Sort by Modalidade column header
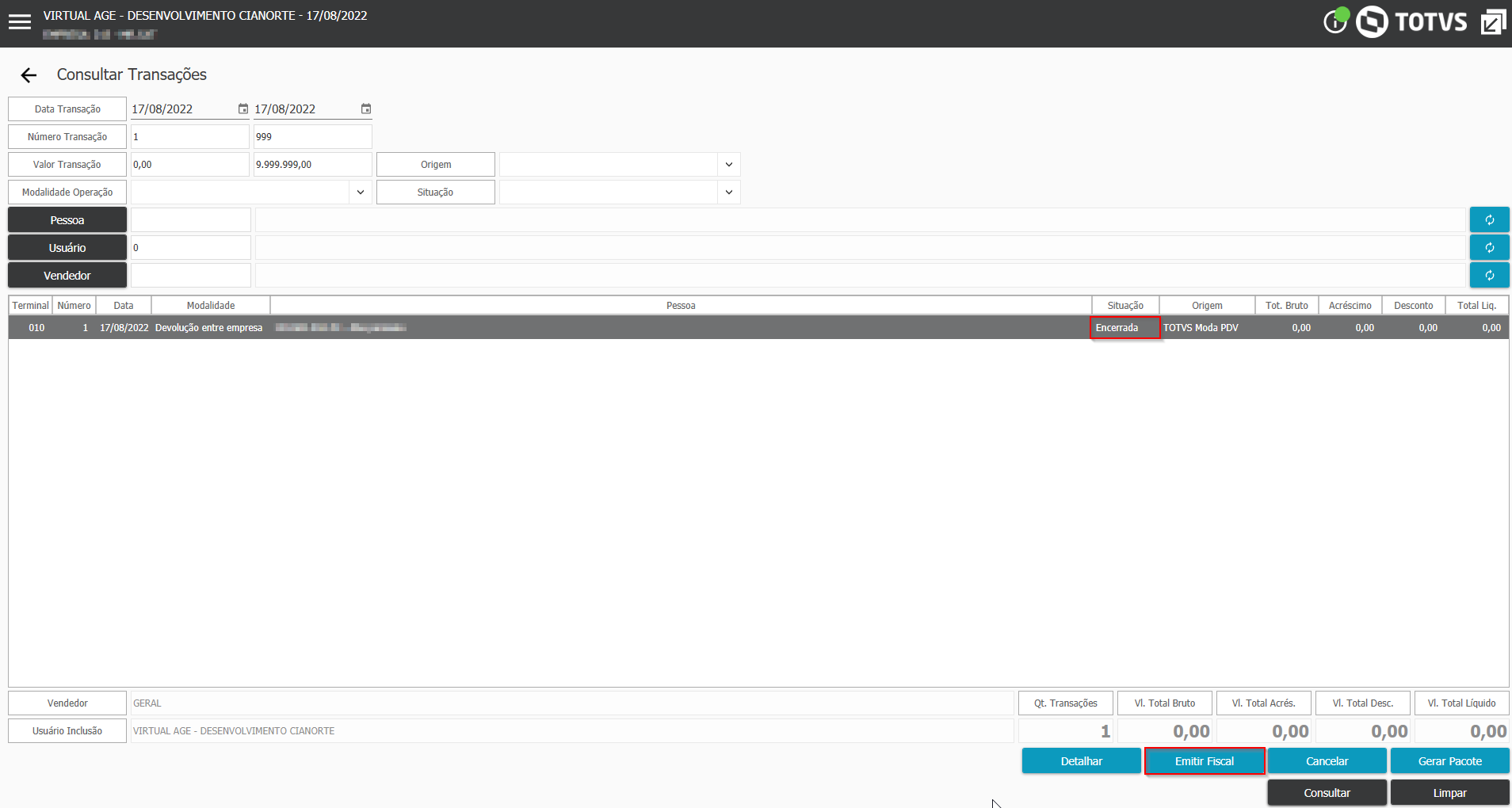This screenshot has height=808, width=1512. coord(211,306)
